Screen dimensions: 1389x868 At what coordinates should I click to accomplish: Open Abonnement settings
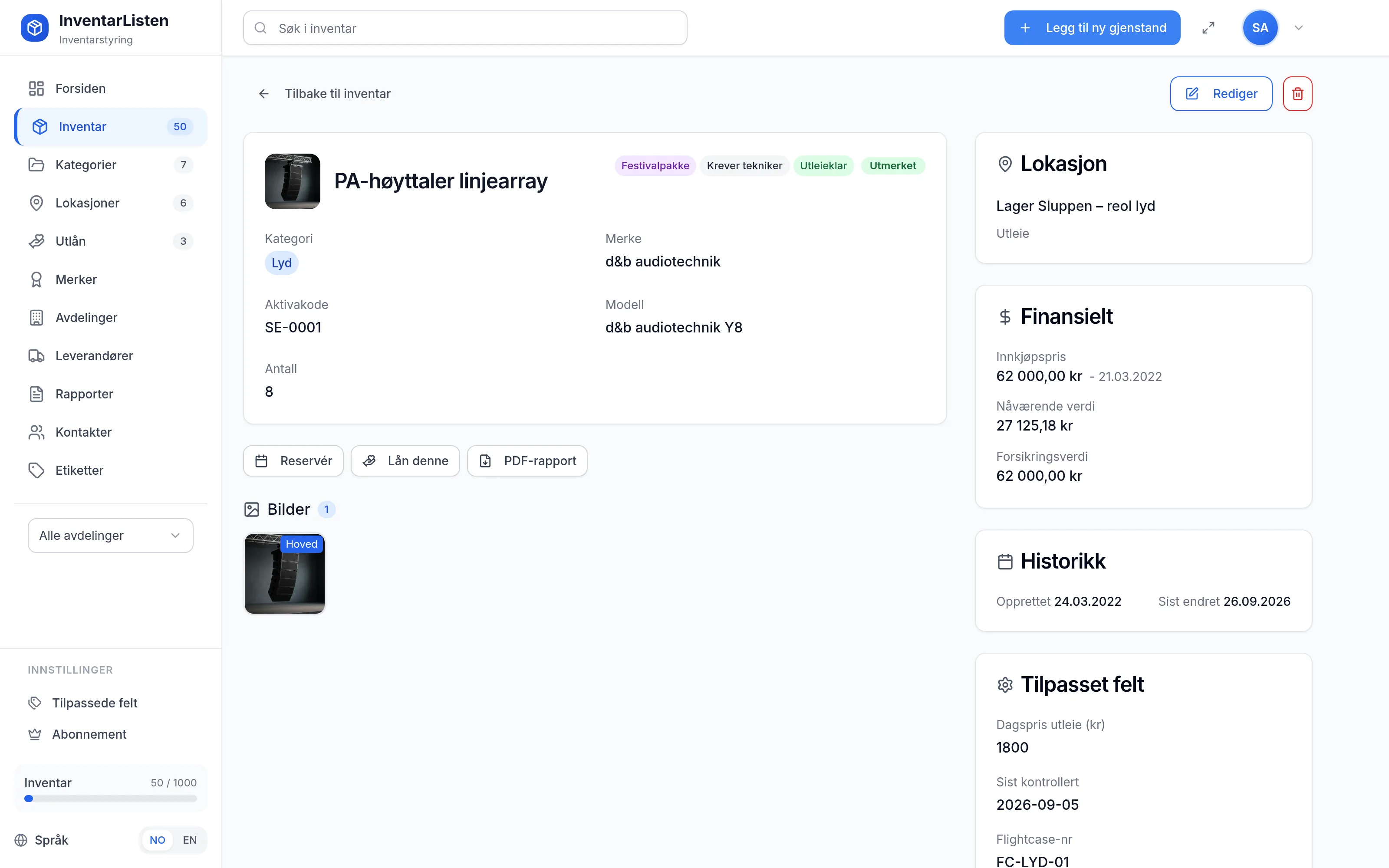[x=111, y=734]
